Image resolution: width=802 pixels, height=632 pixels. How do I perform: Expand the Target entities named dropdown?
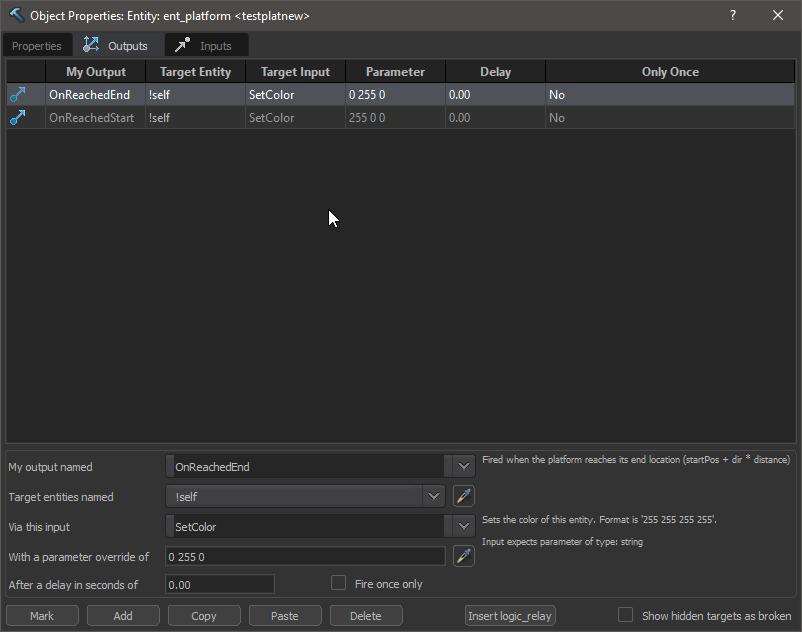coord(434,495)
